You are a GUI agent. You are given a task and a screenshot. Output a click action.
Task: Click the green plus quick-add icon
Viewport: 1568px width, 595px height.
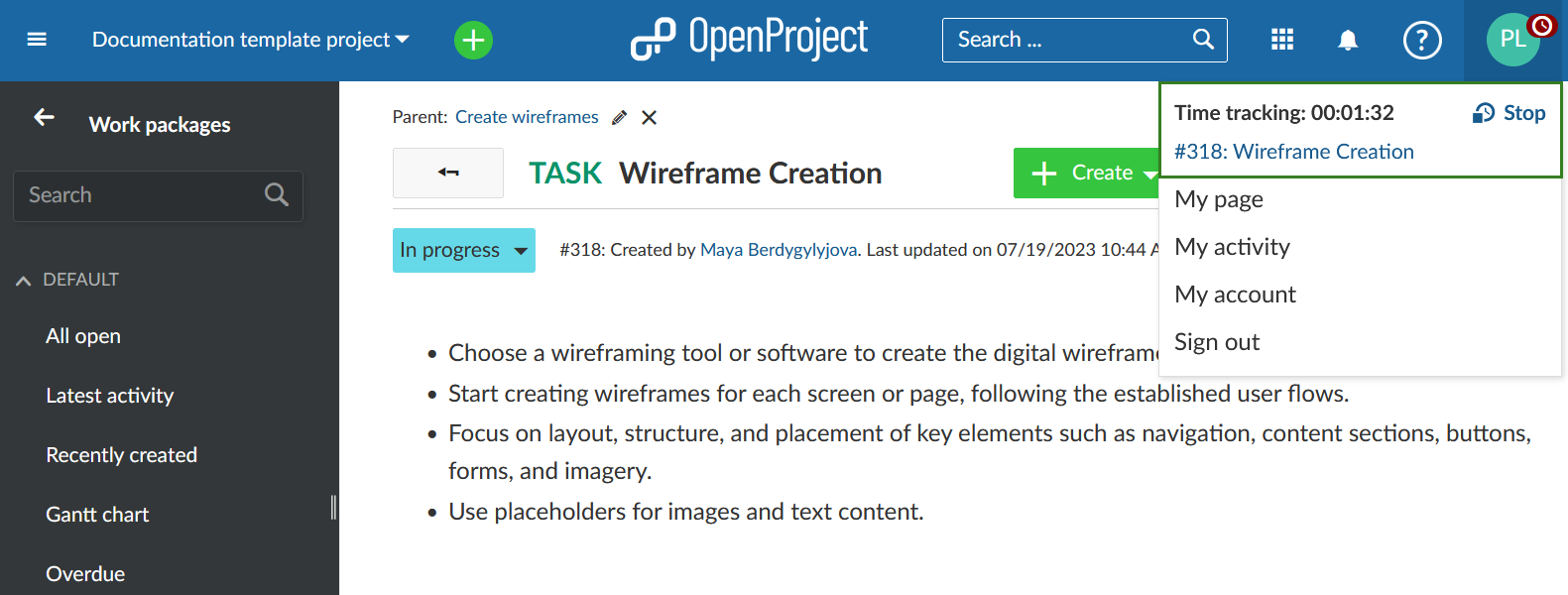coord(473,40)
